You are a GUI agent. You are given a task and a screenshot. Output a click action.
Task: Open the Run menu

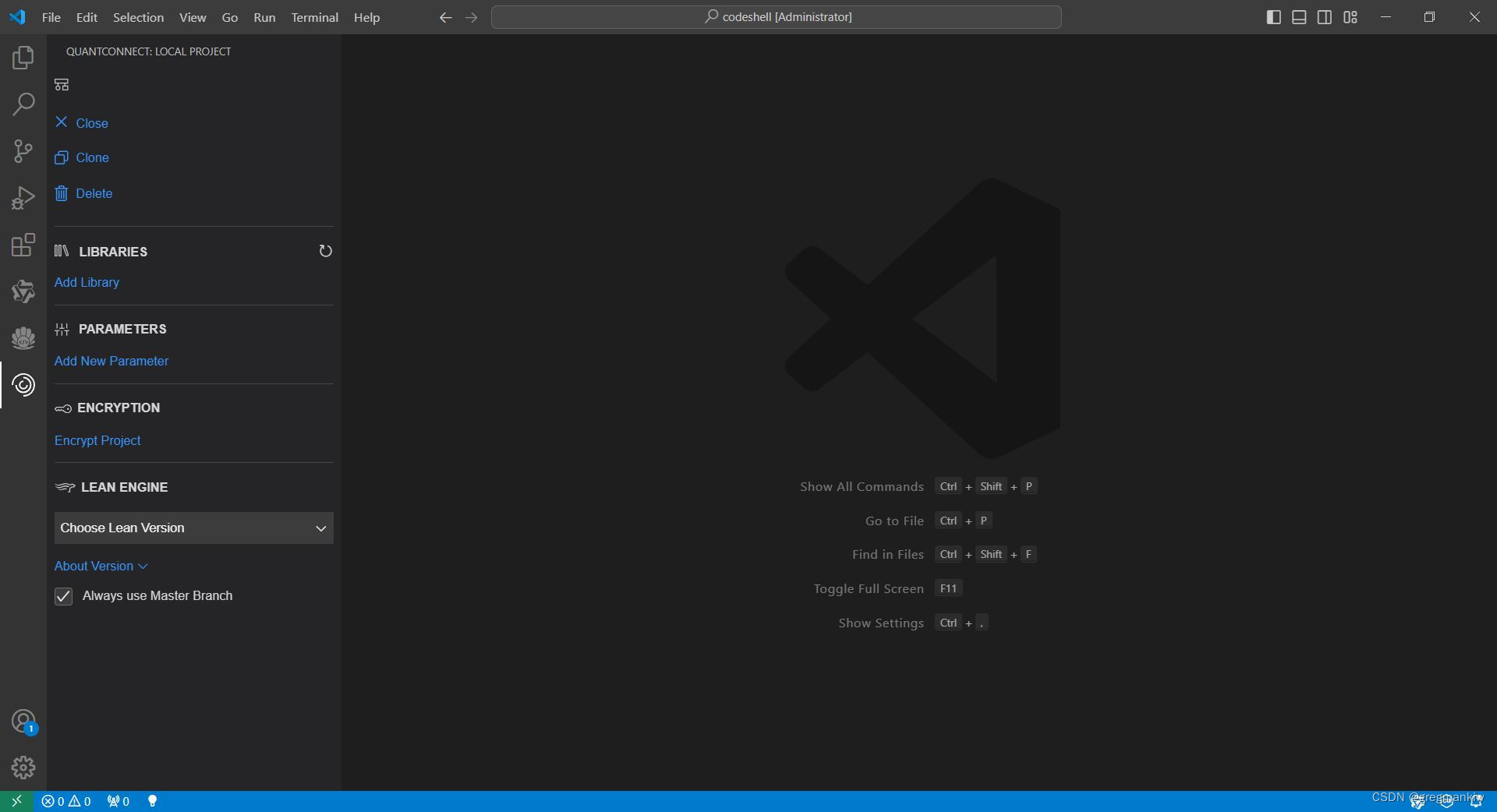(x=264, y=17)
